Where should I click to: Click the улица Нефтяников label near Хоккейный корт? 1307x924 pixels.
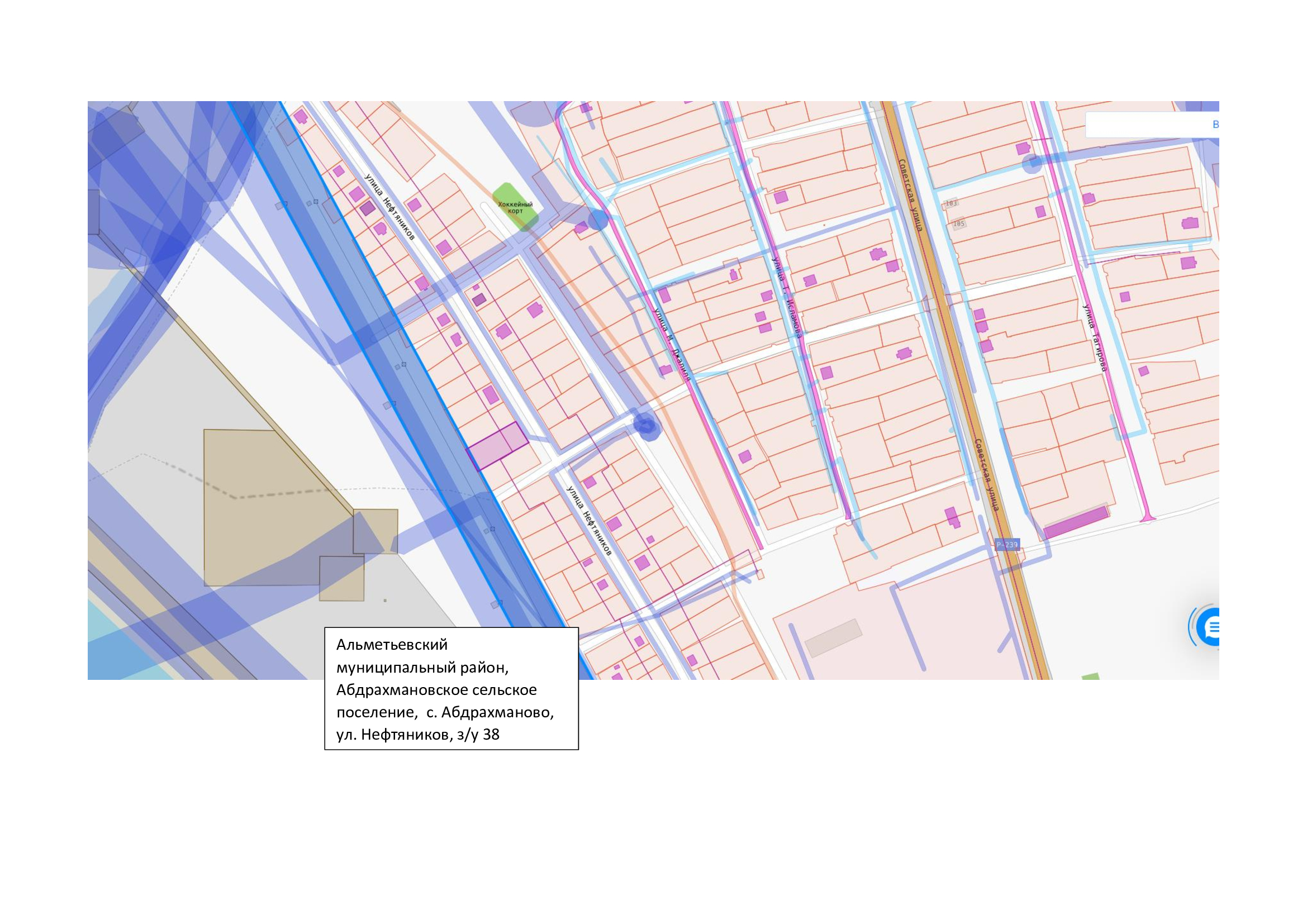390,207
